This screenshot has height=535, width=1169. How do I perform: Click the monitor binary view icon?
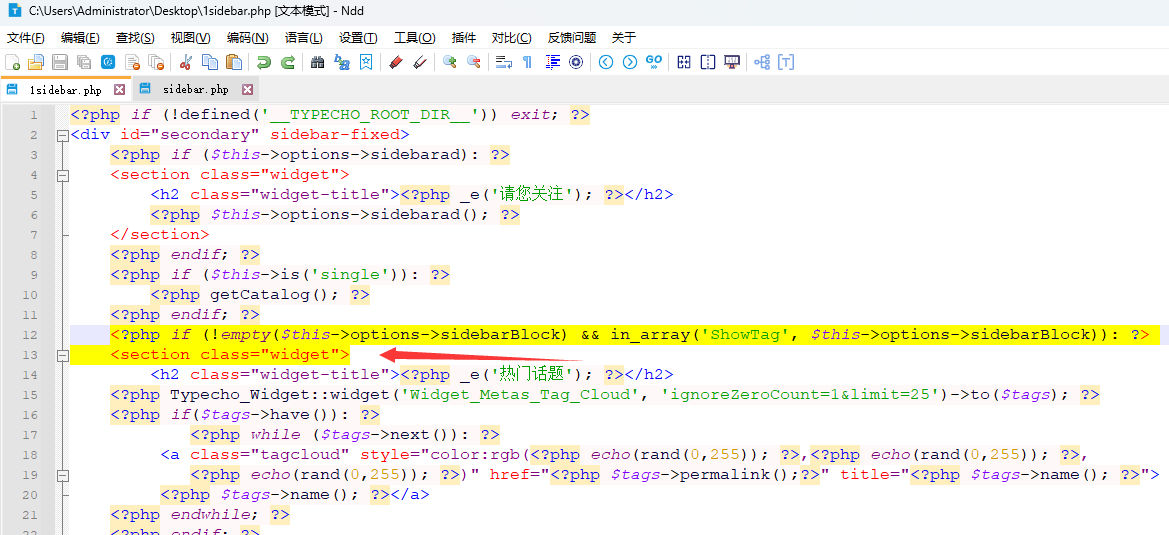(x=731, y=62)
